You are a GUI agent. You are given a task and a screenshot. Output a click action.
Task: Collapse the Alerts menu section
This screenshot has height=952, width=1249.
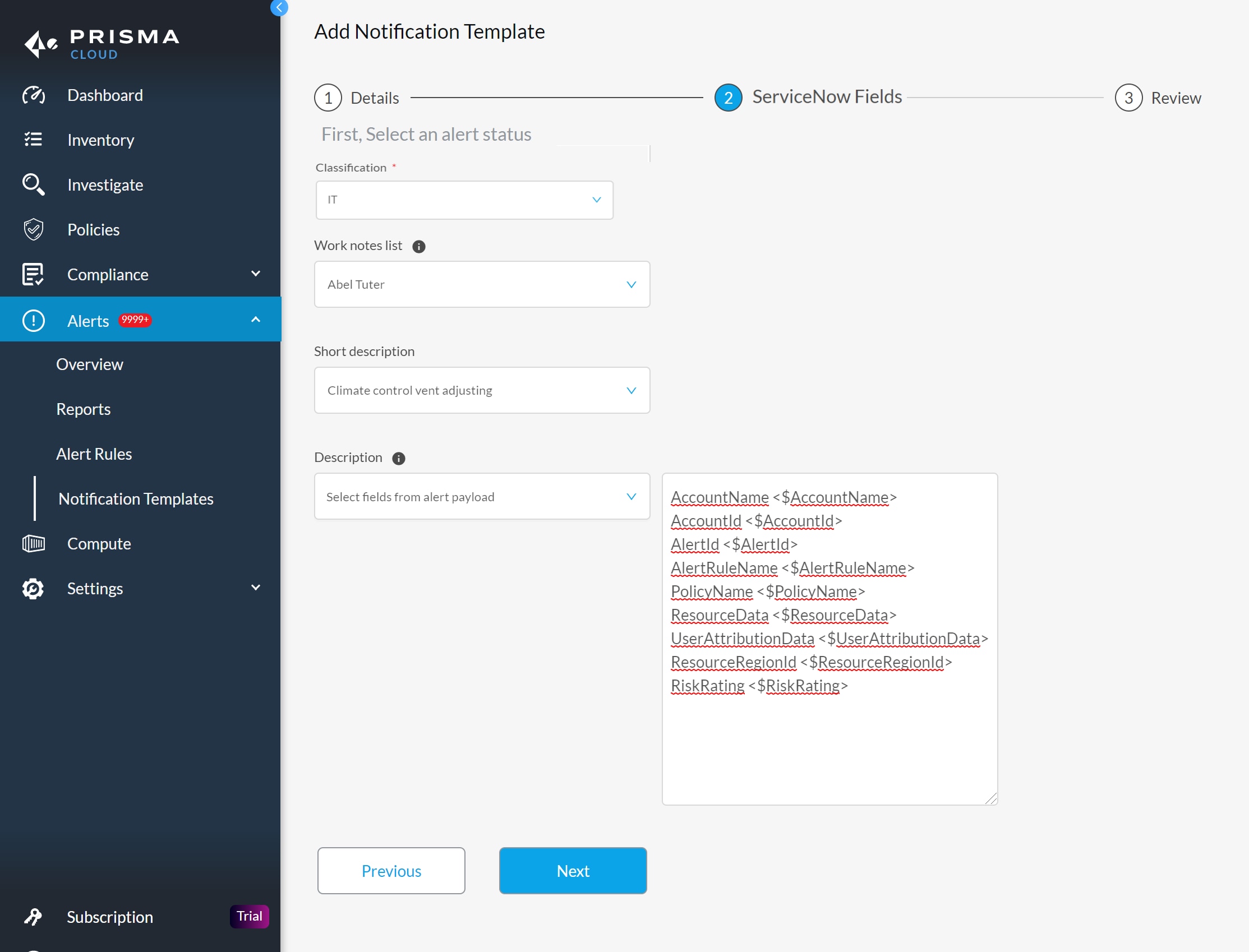256,320
